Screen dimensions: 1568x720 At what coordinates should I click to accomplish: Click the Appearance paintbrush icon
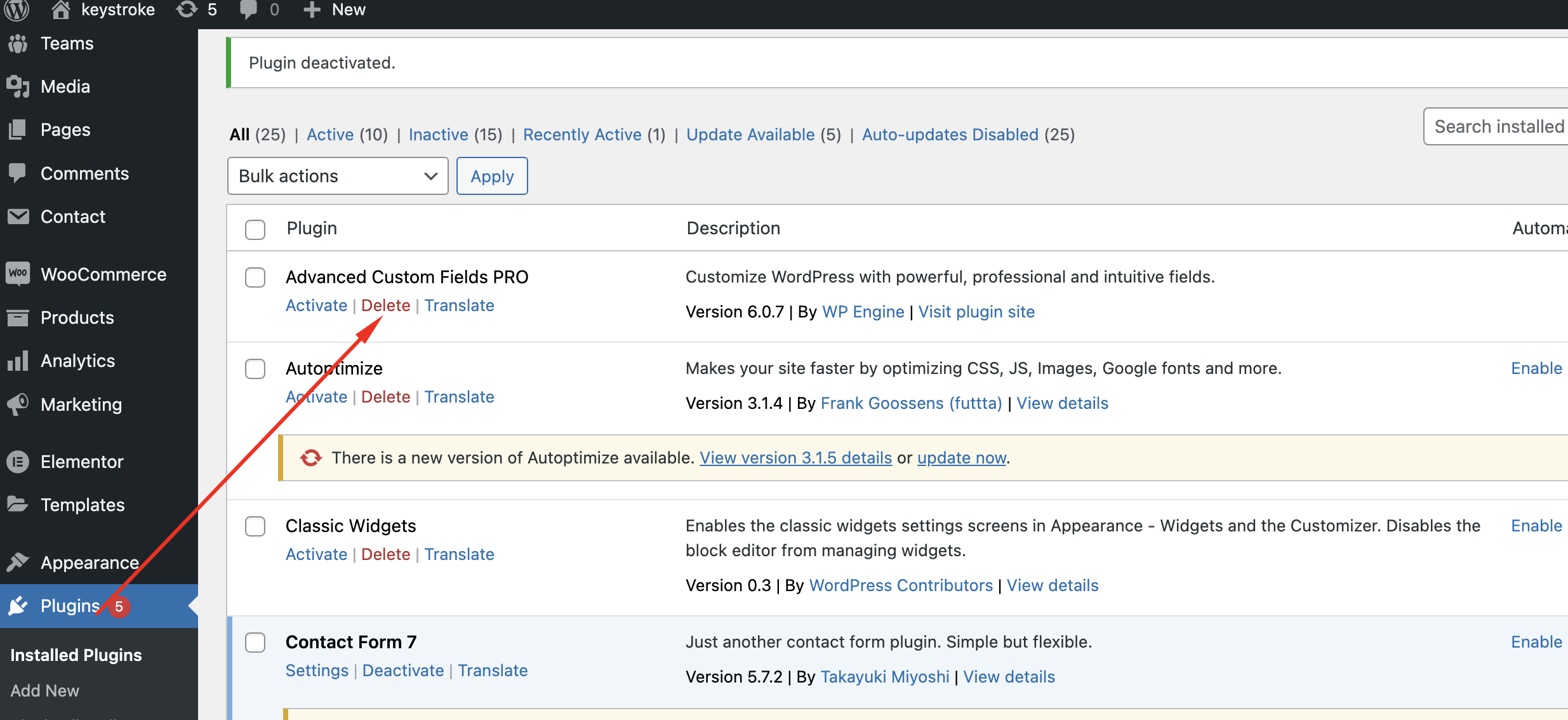coord(18,562)
